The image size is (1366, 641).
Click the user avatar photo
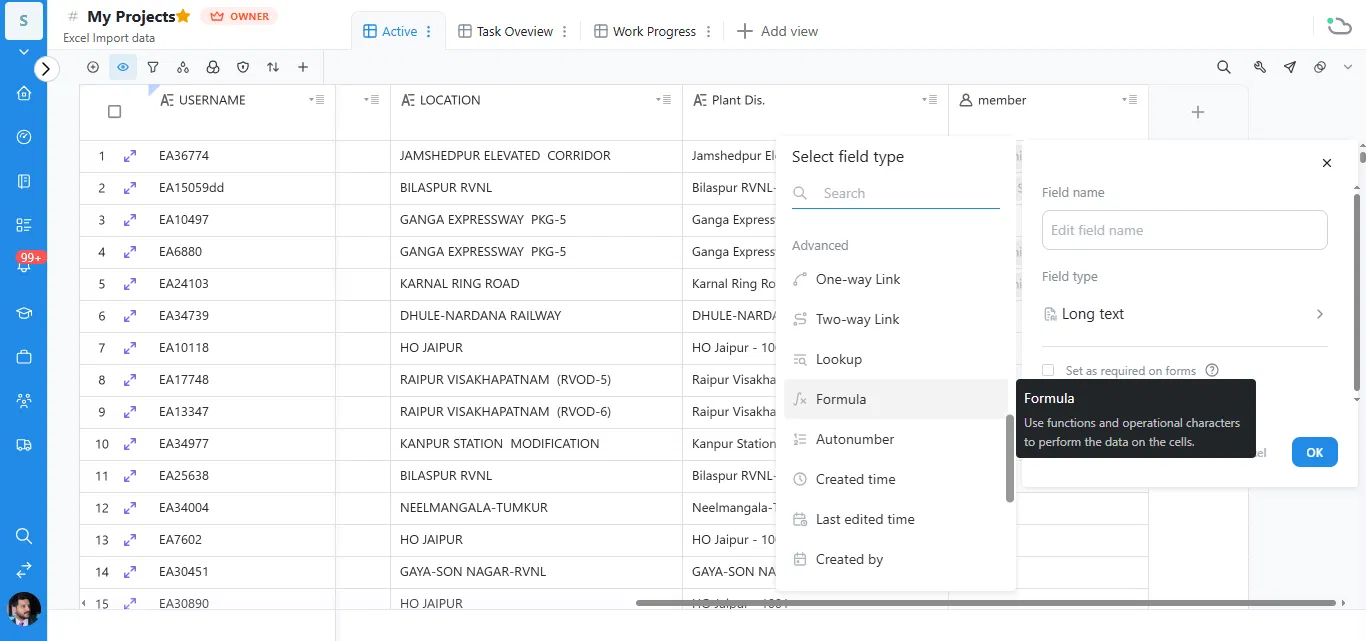24,609
